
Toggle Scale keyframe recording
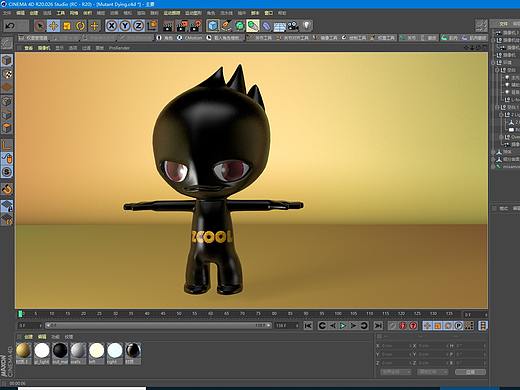coord(438,325)
